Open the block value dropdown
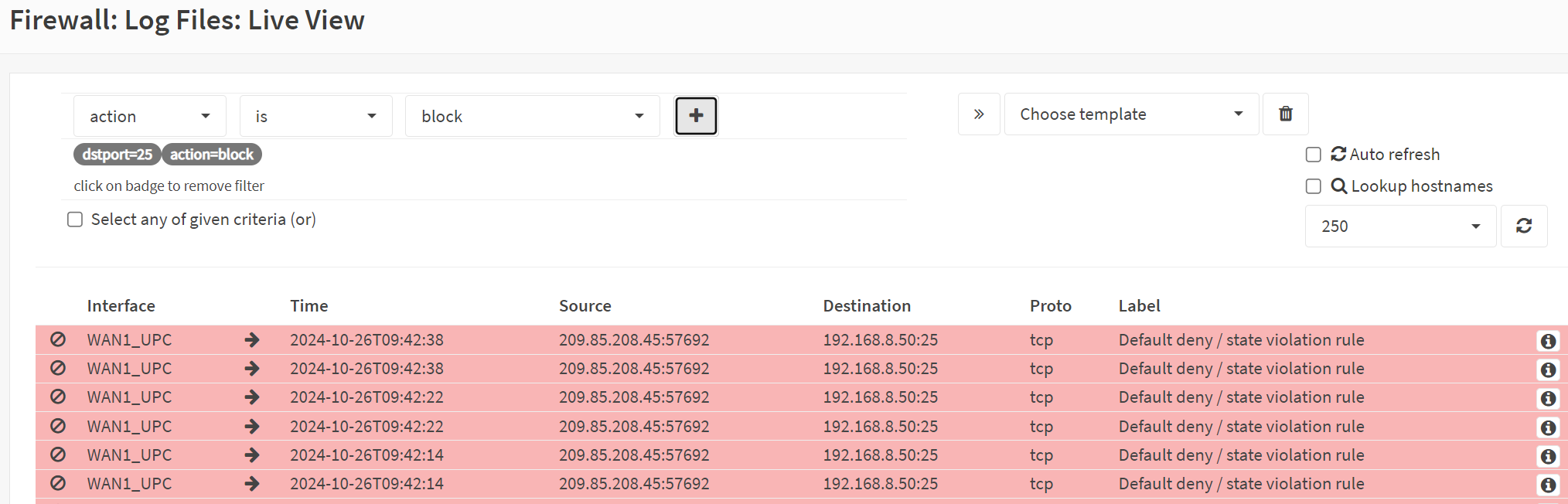This screenshot has height=504, width=1568. [533, 116]
